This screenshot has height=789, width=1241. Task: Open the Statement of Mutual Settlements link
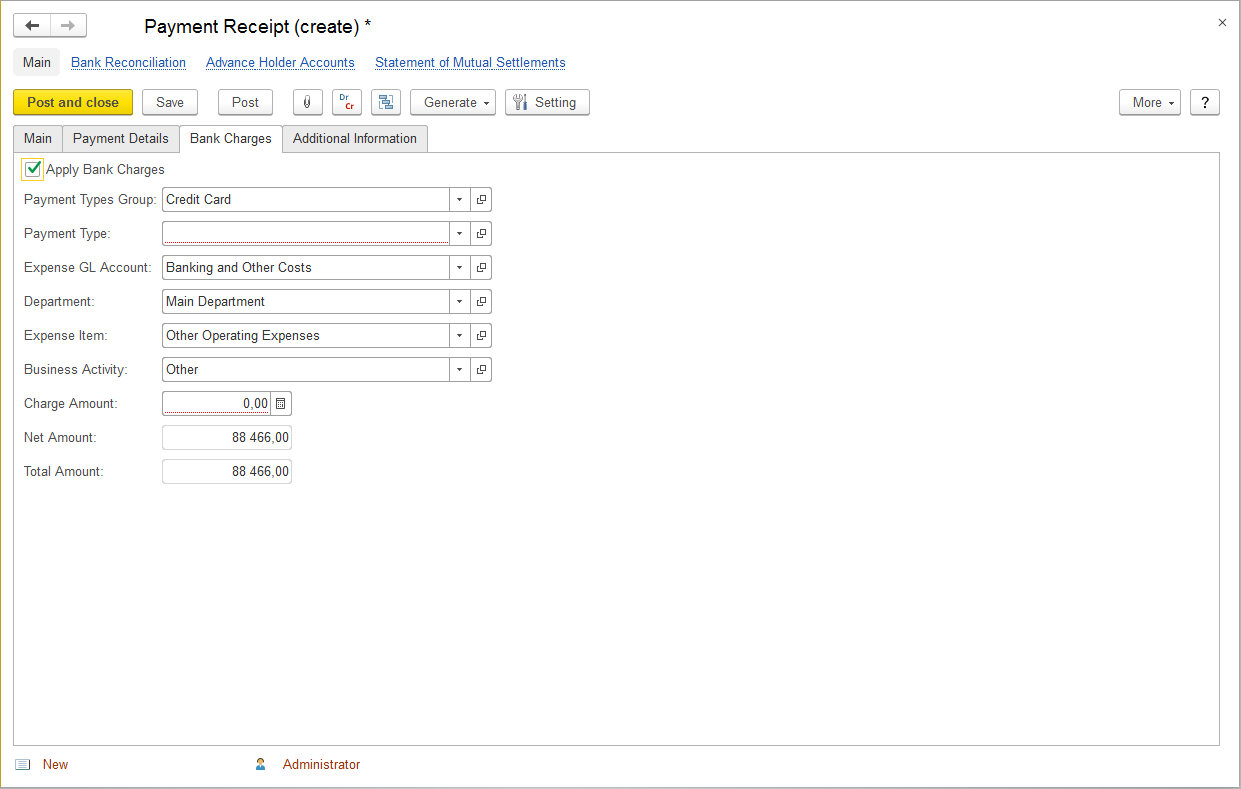(470, 63)
